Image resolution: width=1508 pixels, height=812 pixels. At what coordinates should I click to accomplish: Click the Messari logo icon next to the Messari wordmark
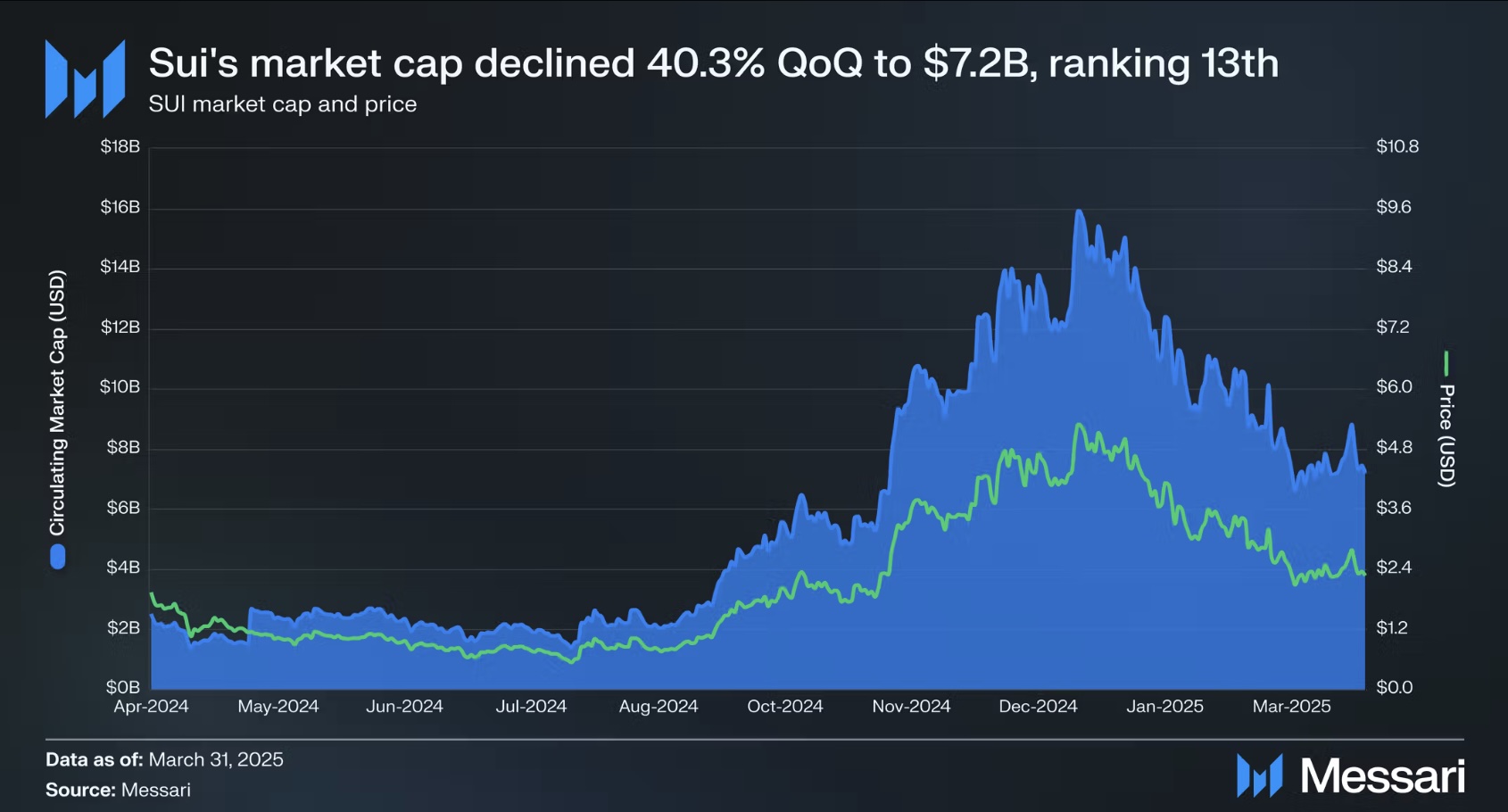1259,775
